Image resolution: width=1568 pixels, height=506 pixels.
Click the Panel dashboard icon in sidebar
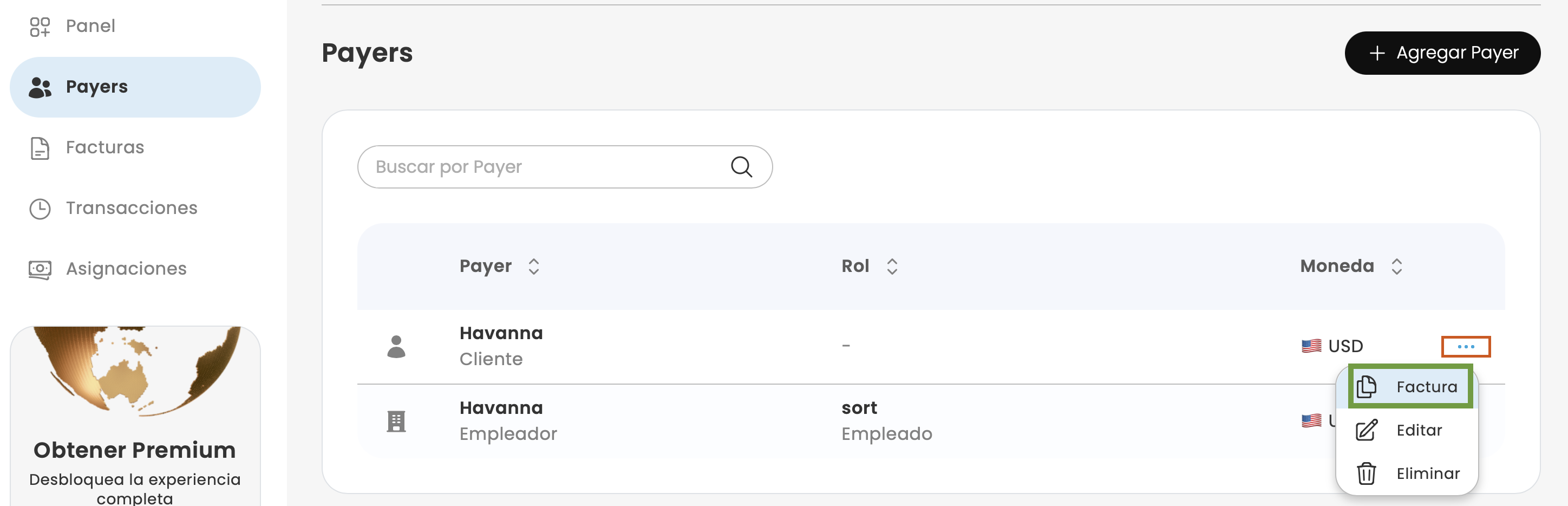(40, 26)
